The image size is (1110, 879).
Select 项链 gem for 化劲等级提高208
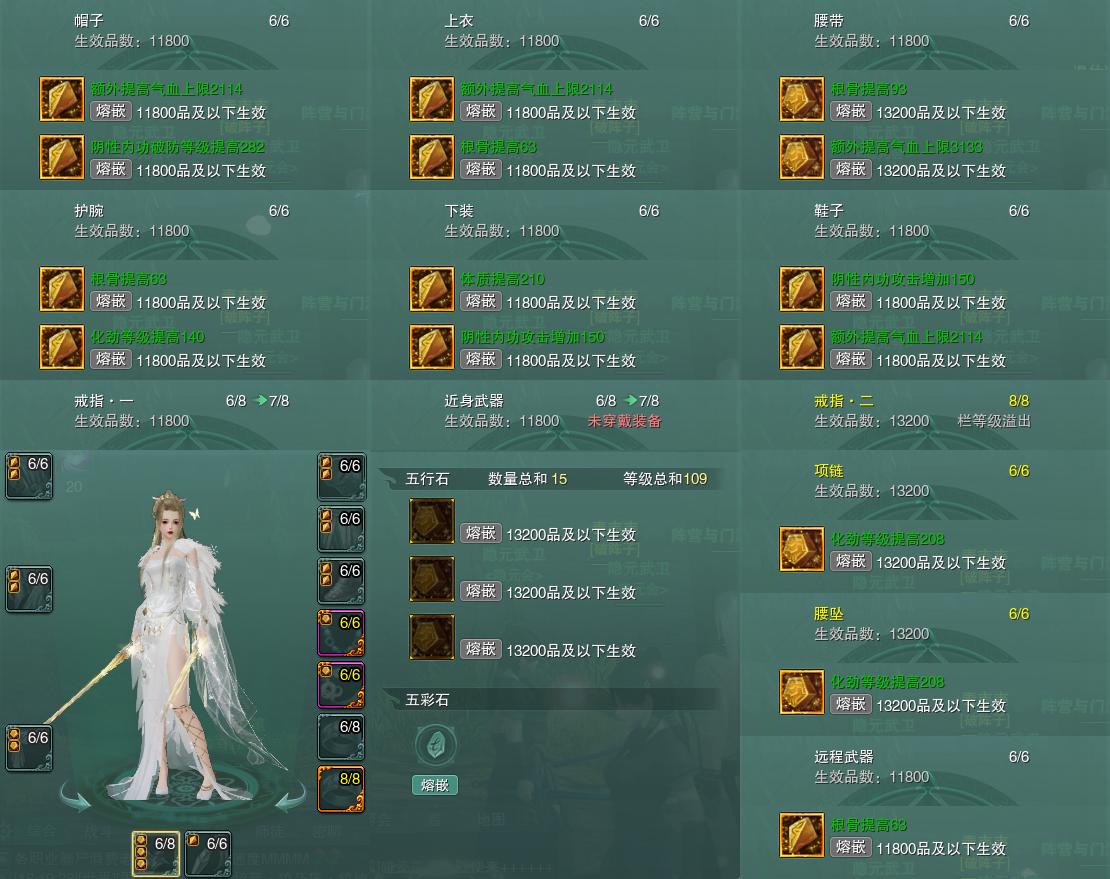(801, 548)
